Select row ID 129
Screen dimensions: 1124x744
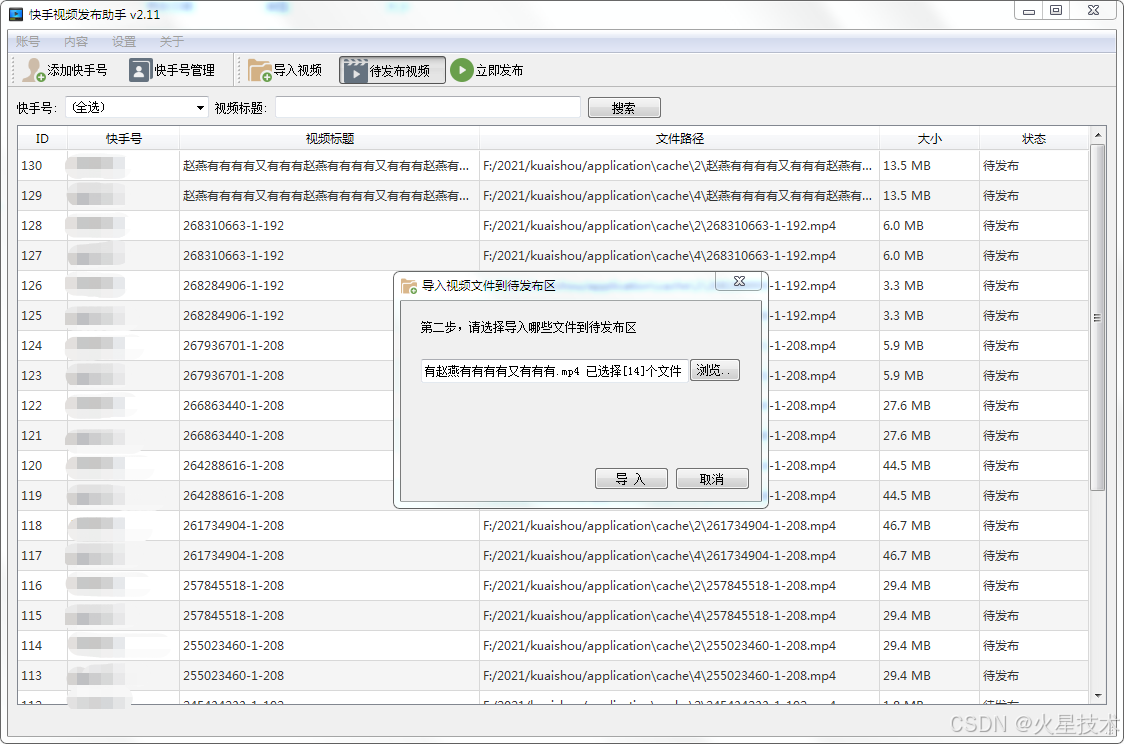click(x=553, y=196)
